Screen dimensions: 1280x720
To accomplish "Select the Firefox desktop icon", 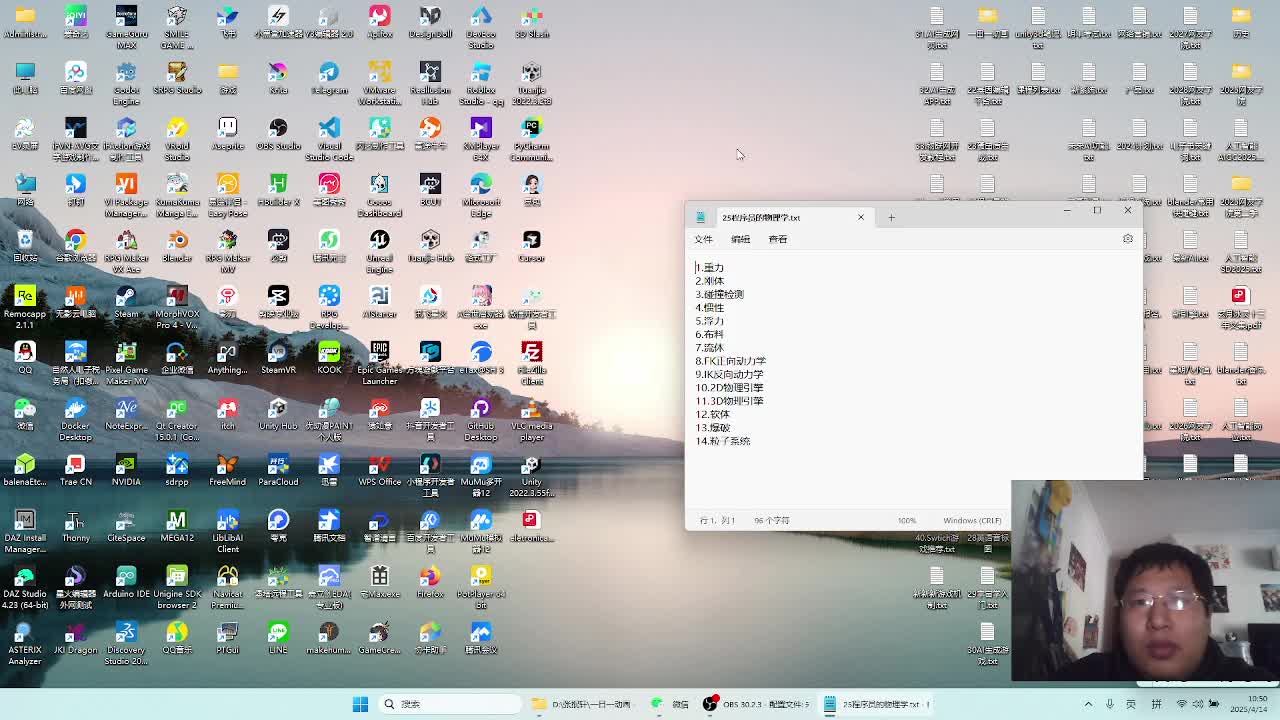I will (430, 582).
